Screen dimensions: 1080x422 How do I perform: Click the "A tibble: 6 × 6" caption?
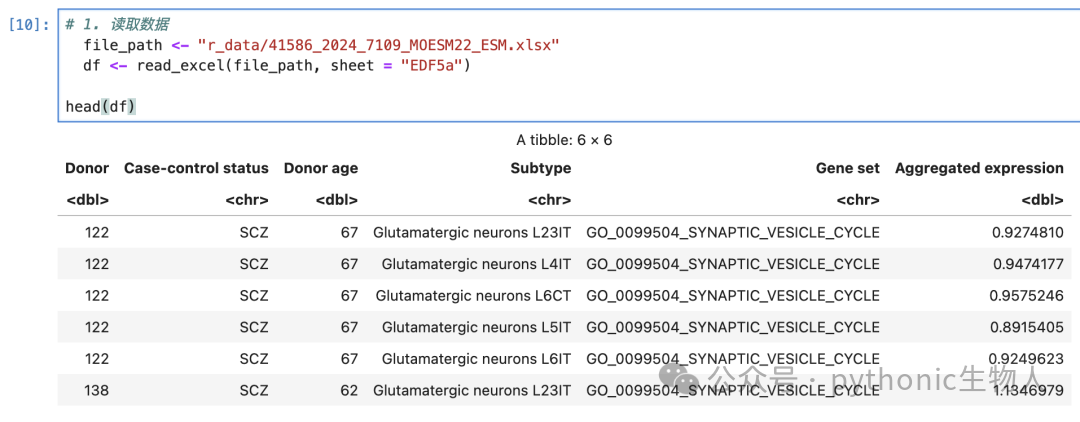tap(564, 140)
